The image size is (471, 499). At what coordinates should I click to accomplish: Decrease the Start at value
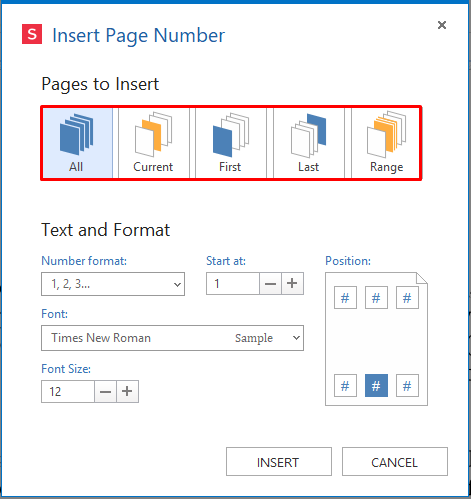270,283
